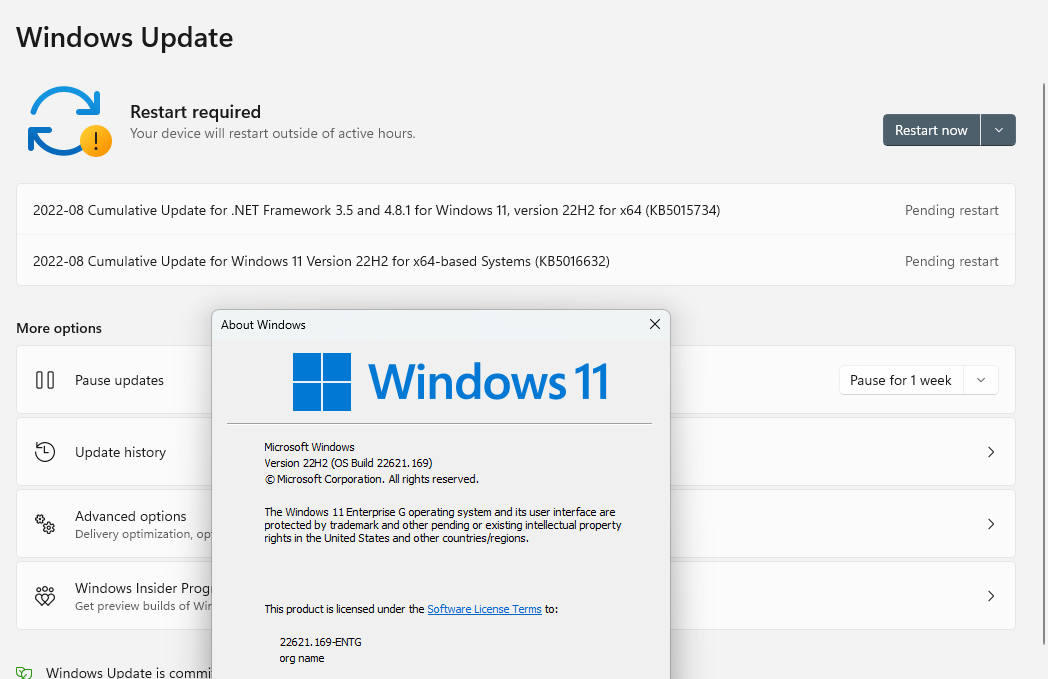This screenshot has width=1048, height=679.
Task: Click the green leaf icon at bottom
Action: coord(24,672)
